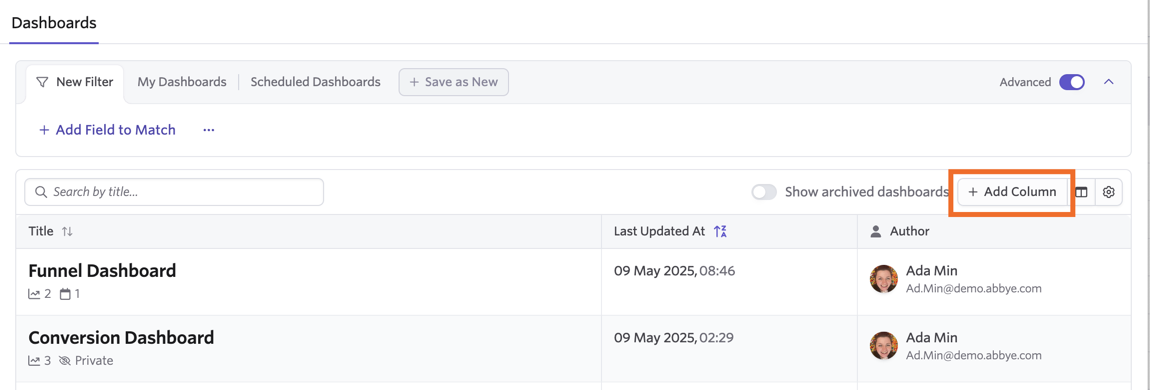The height and width of the screenshot is (390, 1150).
Task: Click the funnel icon on New Filter
Action: pyautogui.click(x=43, y=82)
